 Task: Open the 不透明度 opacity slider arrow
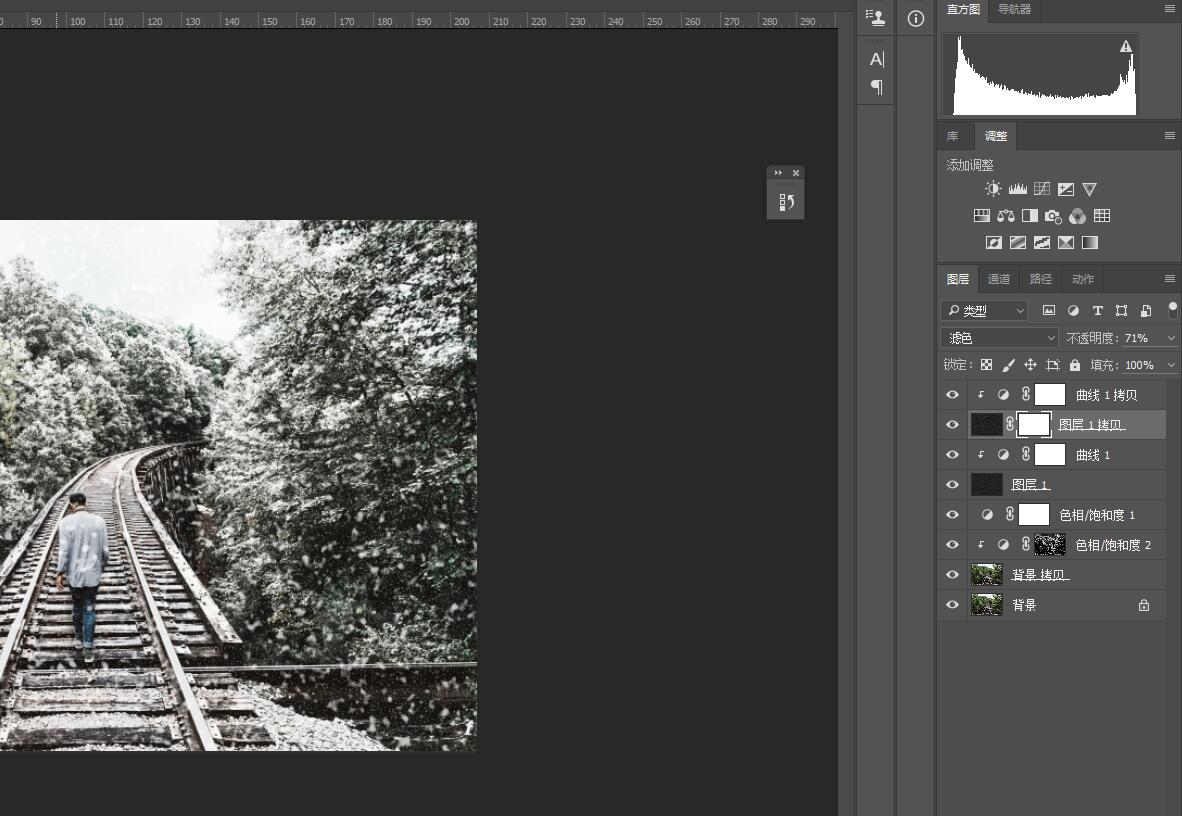[1171, 339]
